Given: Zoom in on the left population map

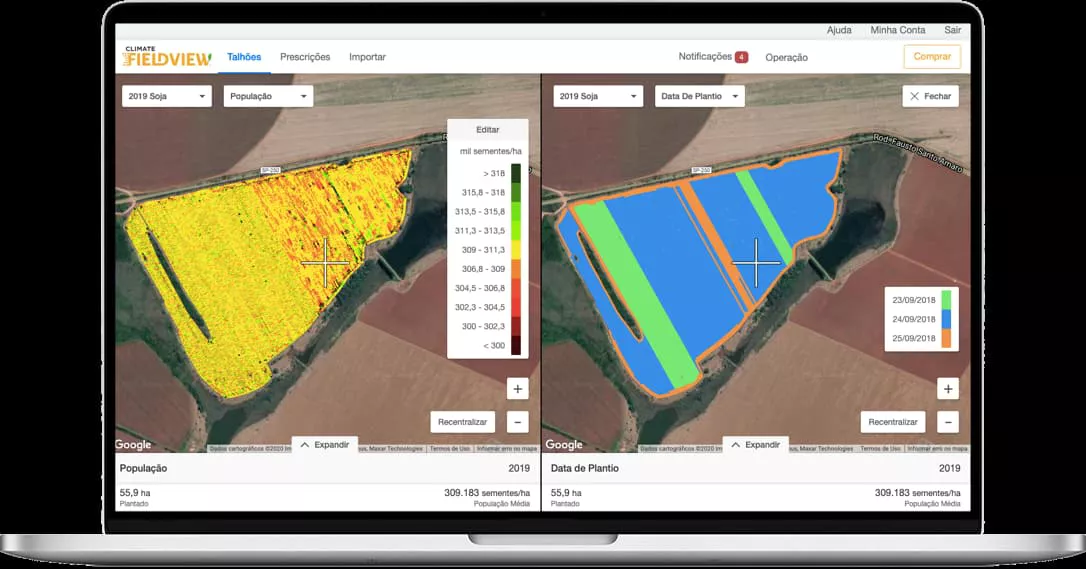Looking at the screenshot, I should (517, 389).
